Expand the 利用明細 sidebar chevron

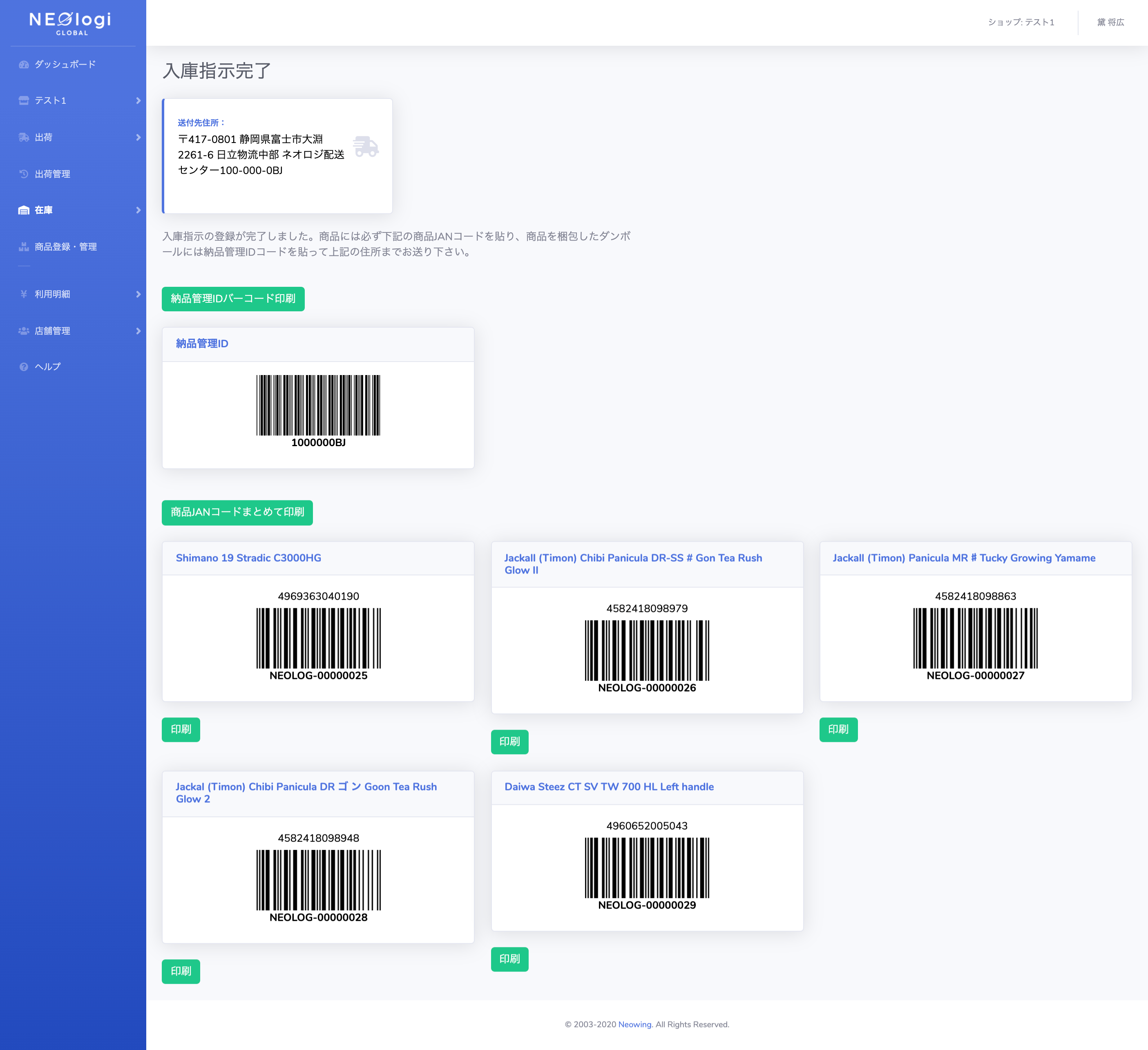(x=138, y=295)
